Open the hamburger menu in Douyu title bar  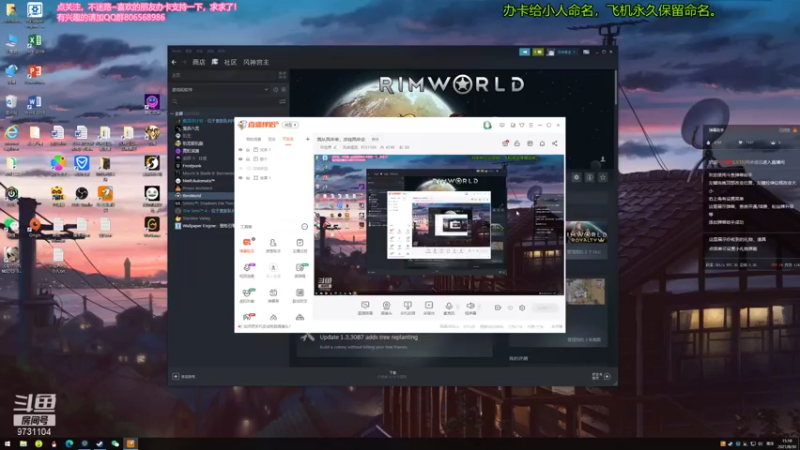coord(531,125)
